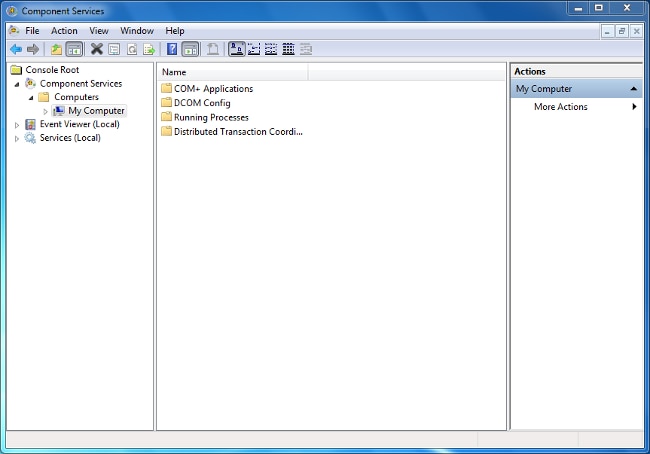Click the Component Services title bar icon
The image size is (650, 454).
(x=12, y=11)
